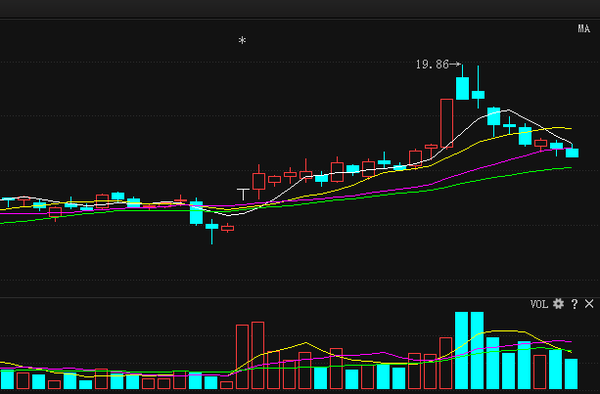Select the candlestick at the 19.86 high
The height and width of the screenshot is (394, 600).
point(463,83)
